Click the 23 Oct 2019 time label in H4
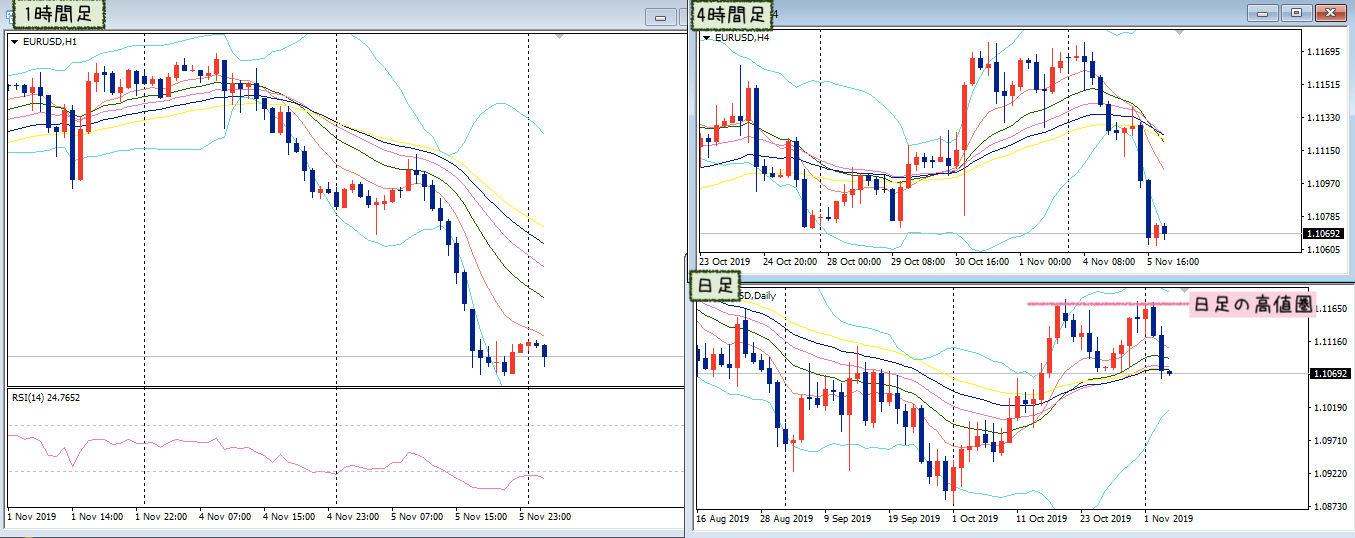The width and height of the screenshot is (1355, 538). (x=725, y=262)
